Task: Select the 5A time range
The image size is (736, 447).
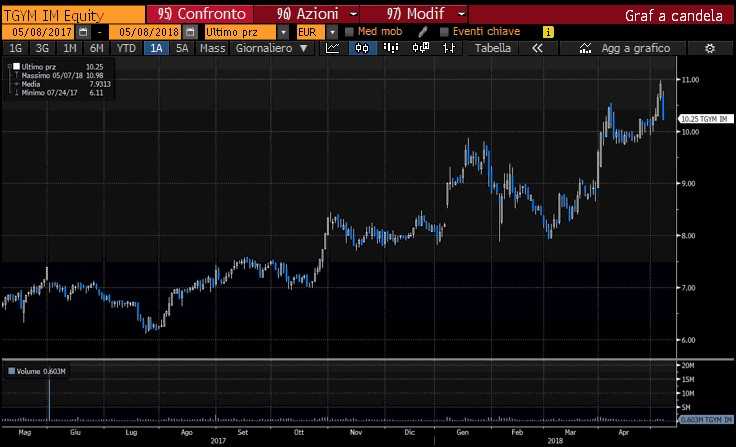Action: [x=182, y=48]
